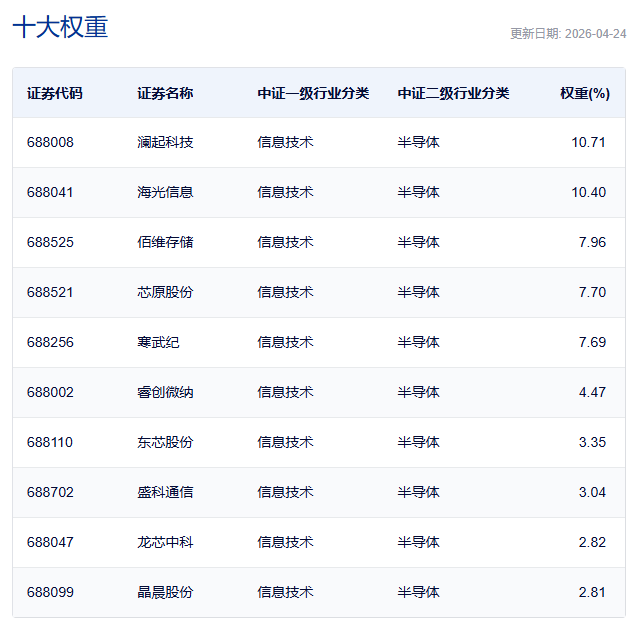Click 海光信息 in the name column
This screenshot has width=640, height=632.
(x=165, y=192)
